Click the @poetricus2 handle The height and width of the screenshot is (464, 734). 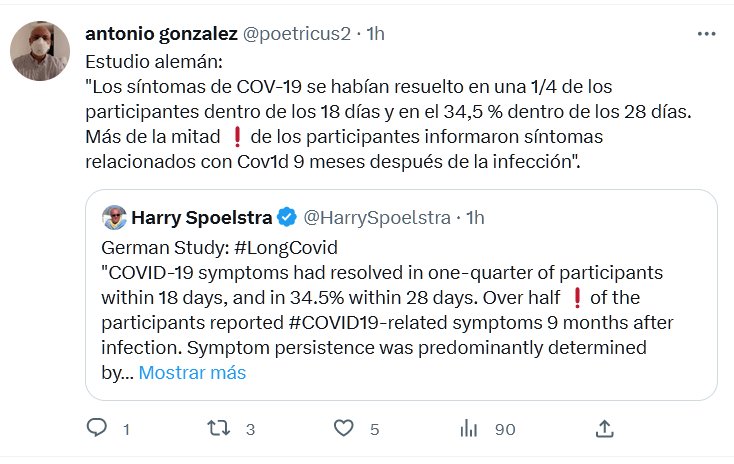pos(297,33)
